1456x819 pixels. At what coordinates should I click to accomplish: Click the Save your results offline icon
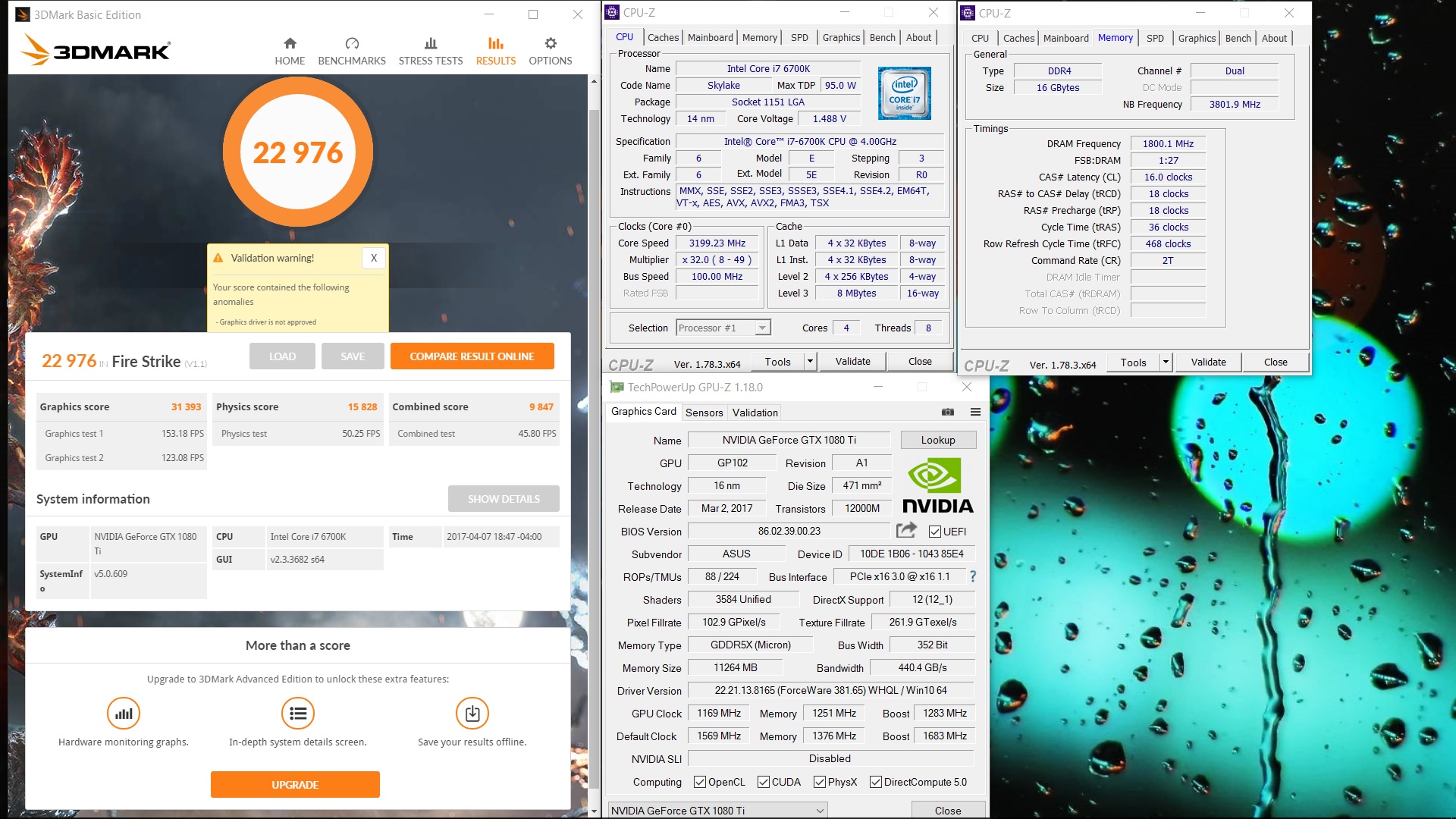(x=472, y=714)
